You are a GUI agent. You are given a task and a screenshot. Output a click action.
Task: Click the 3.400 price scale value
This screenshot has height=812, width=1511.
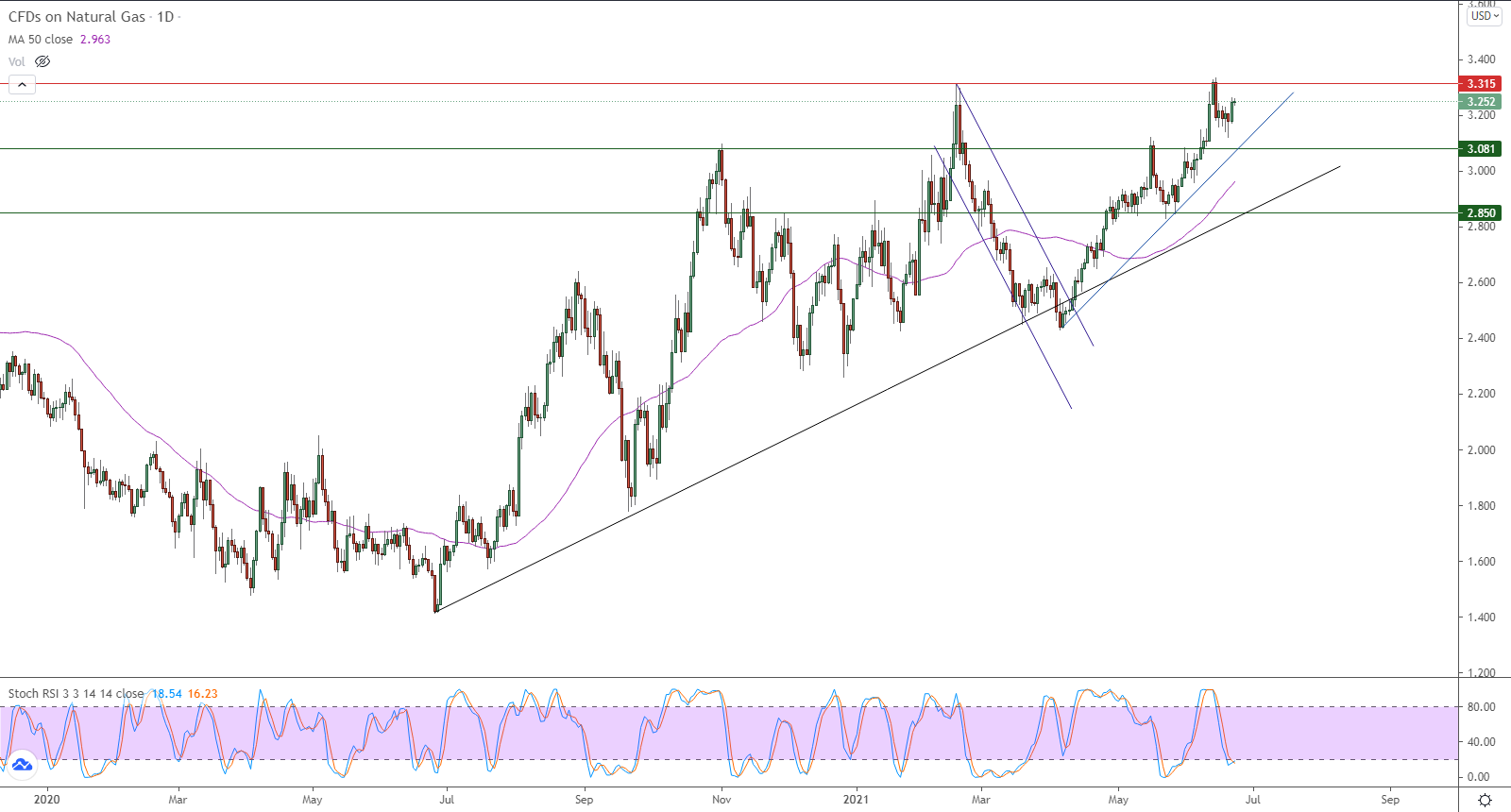(1481, 59)
